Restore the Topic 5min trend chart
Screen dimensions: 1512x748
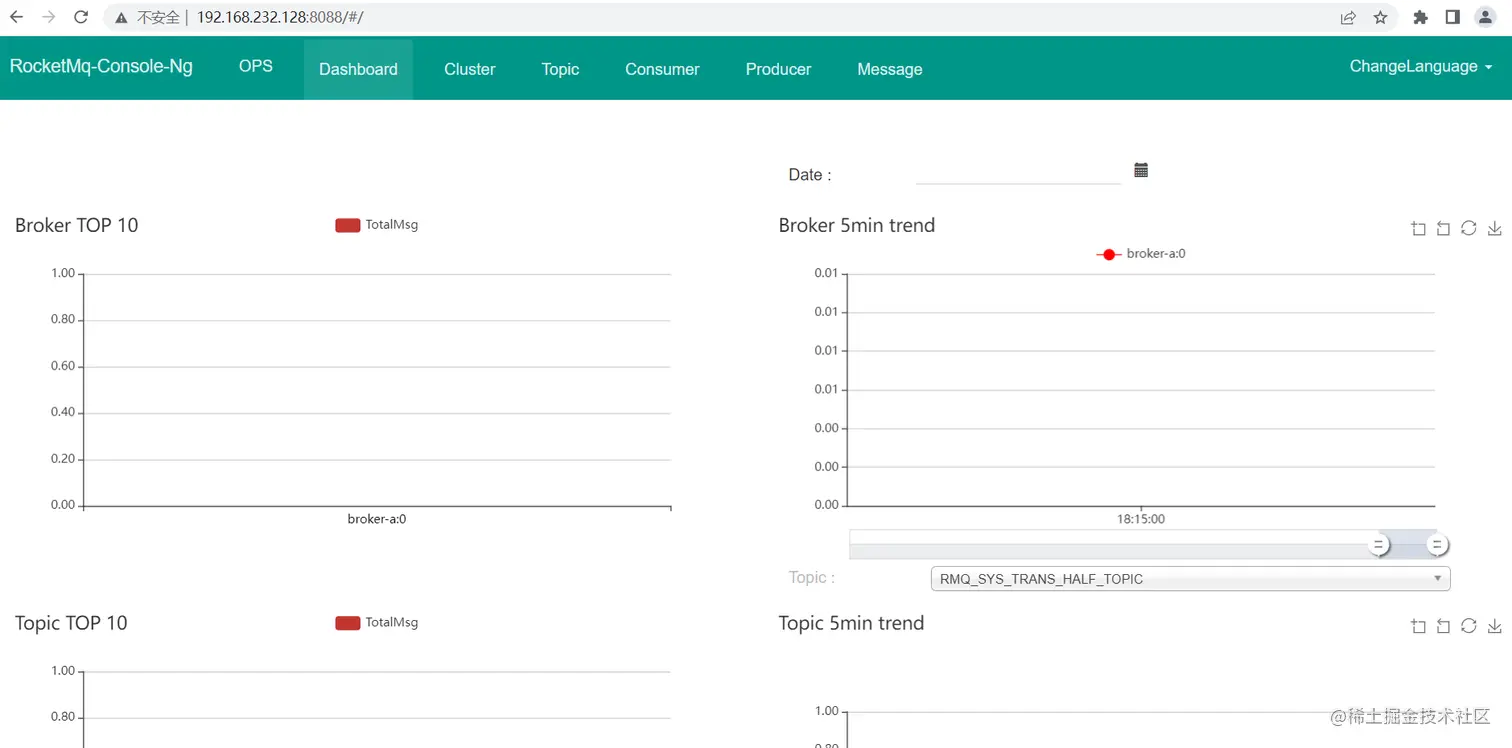(x=1468, y=625)
